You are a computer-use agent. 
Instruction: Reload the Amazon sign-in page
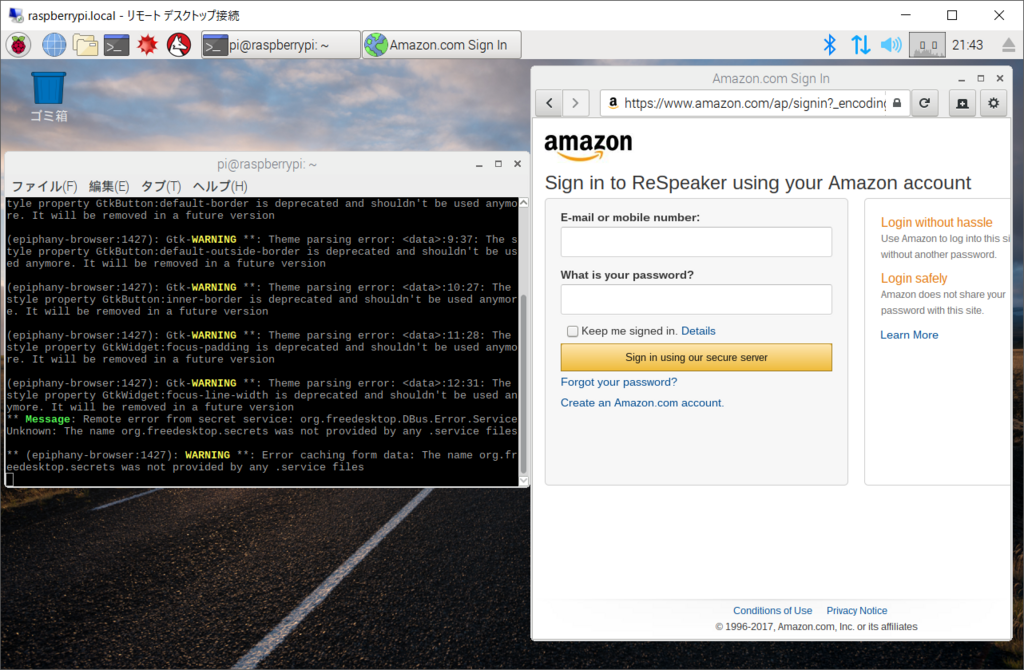pos(925,103)
